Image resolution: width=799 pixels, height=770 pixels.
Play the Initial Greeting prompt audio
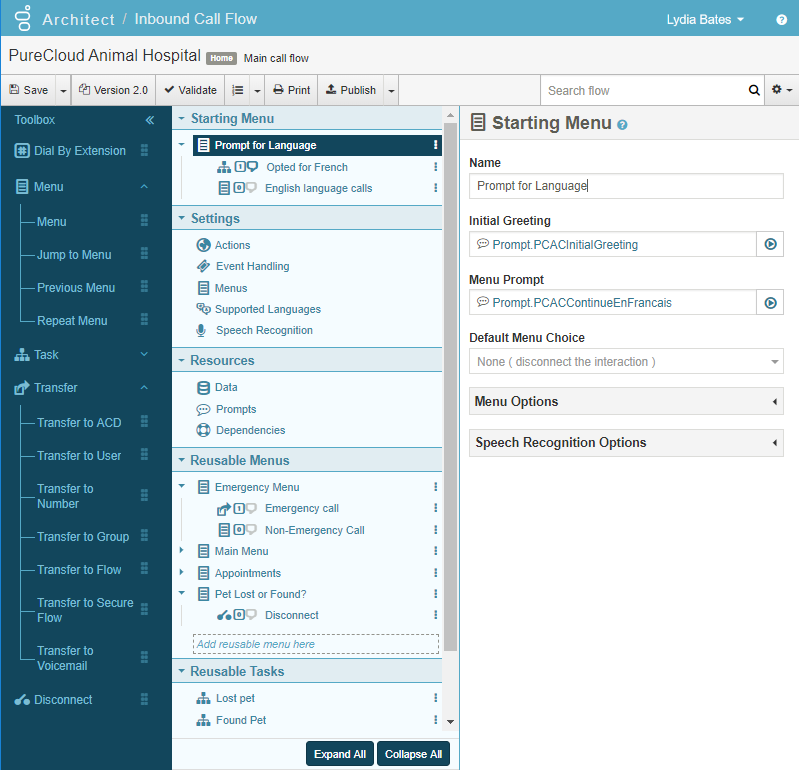coord(770,244)
